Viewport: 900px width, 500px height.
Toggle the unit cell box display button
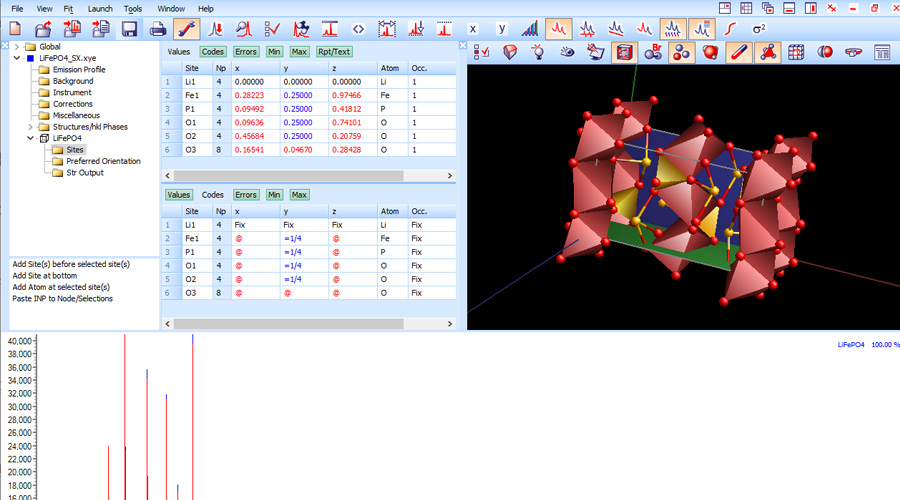click(624, 51)
